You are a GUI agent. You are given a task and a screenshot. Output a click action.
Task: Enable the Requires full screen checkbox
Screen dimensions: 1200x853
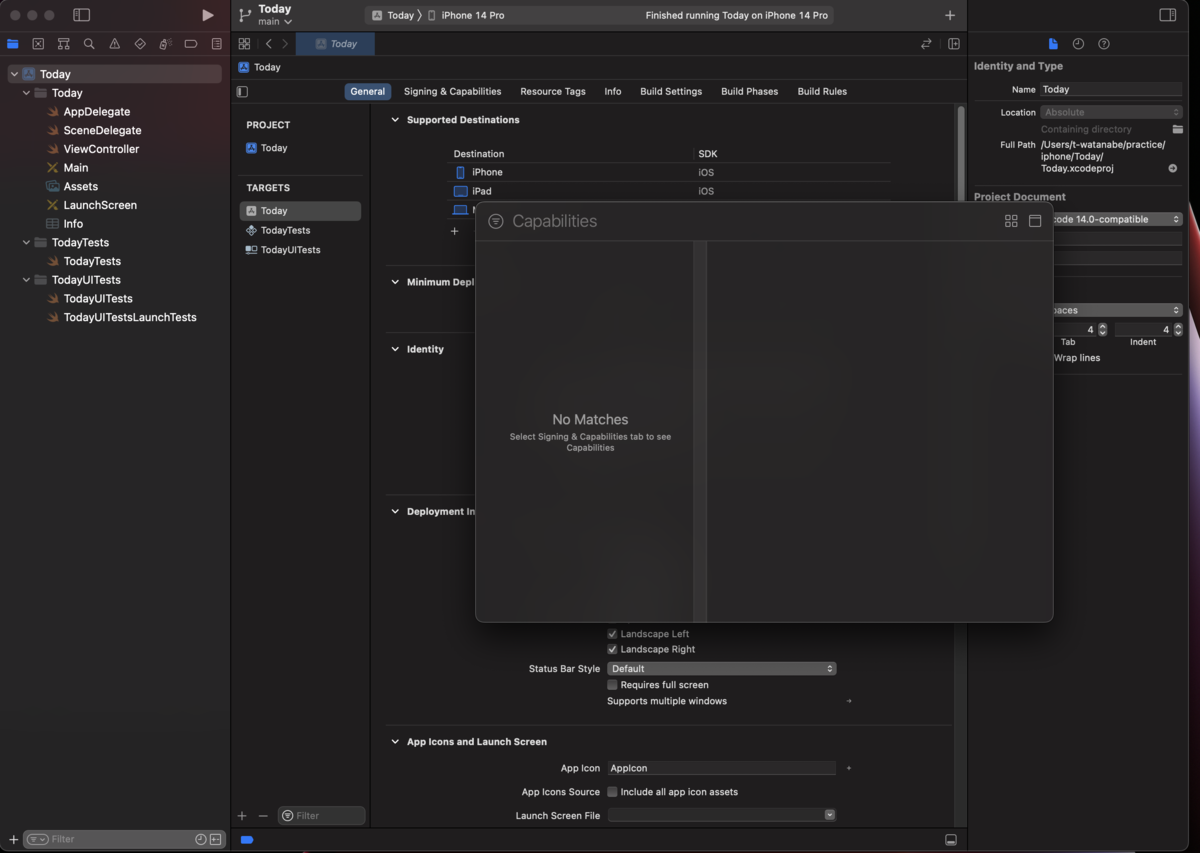612,684
